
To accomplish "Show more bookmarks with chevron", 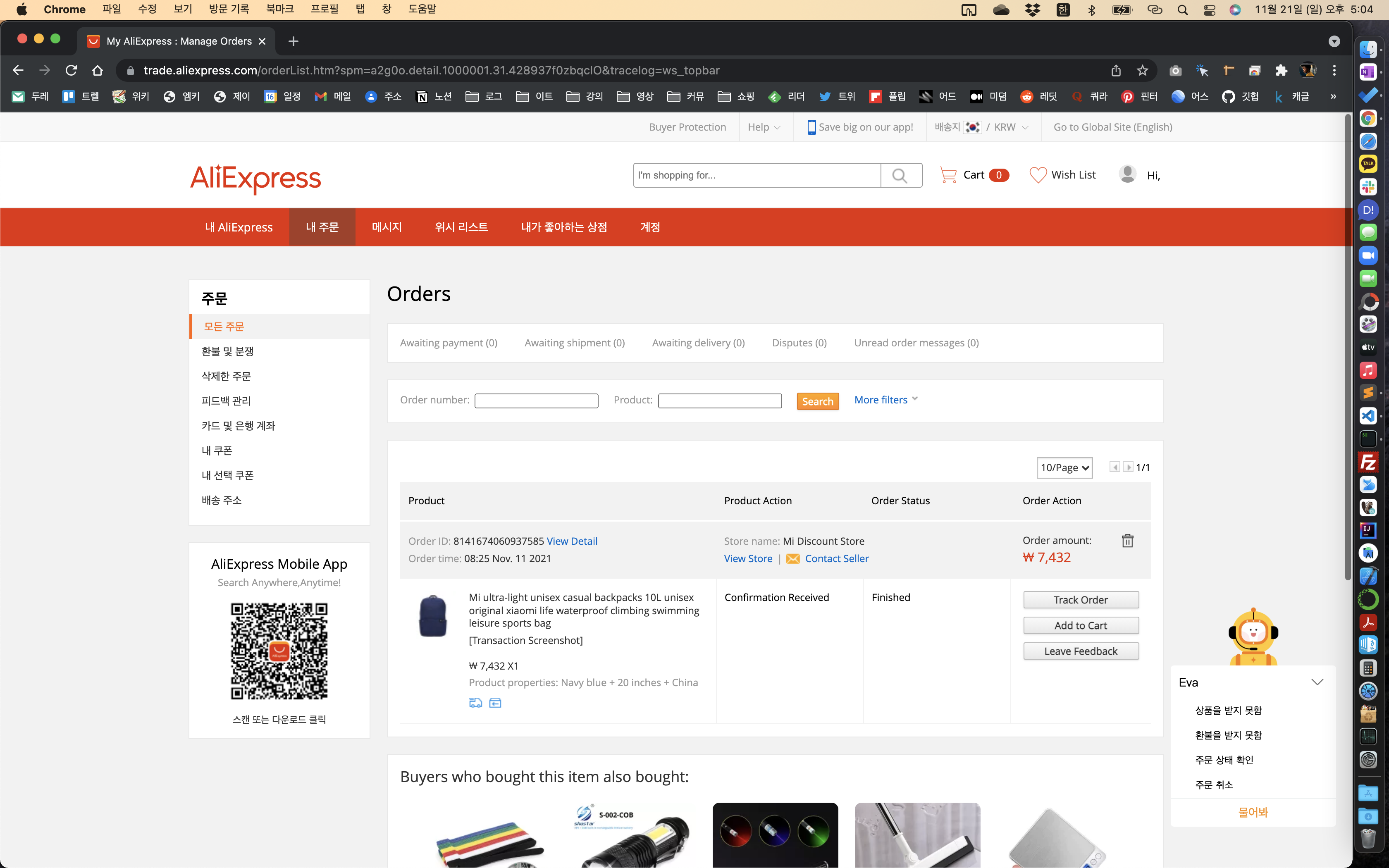I will pyautogui.click(x=1333, y=96).
